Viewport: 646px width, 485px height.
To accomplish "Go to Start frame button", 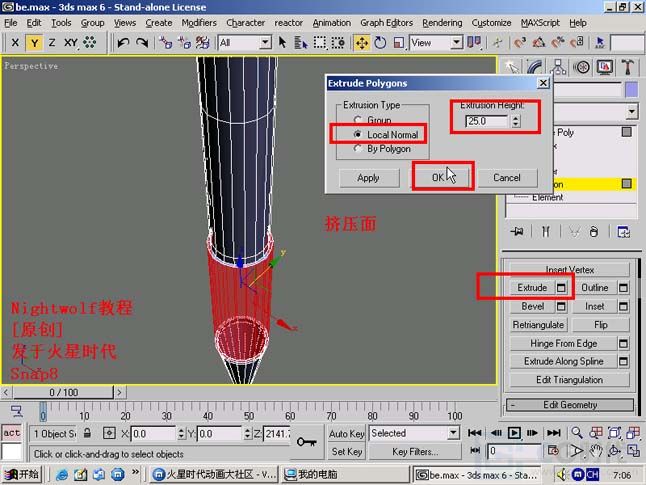I will pyautogui.click(x=475, y=433).
